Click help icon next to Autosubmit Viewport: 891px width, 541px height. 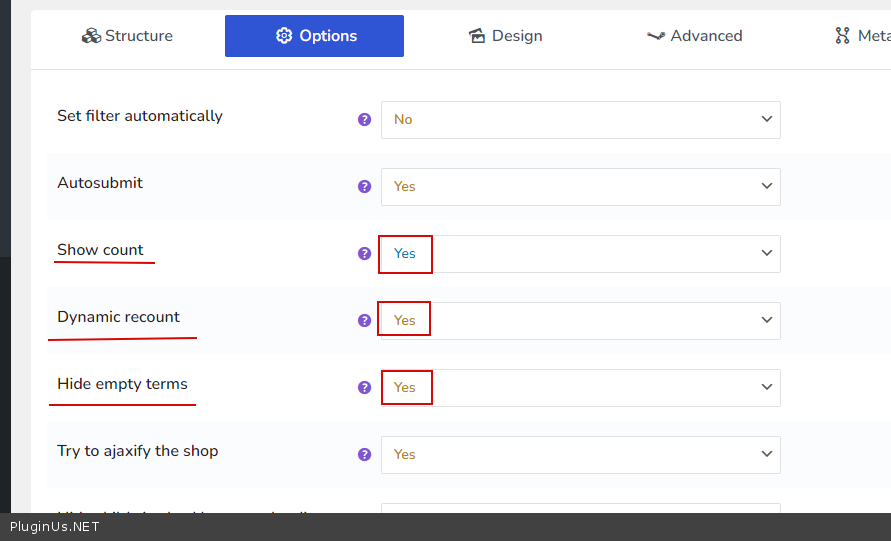click(x=364, y=186)
